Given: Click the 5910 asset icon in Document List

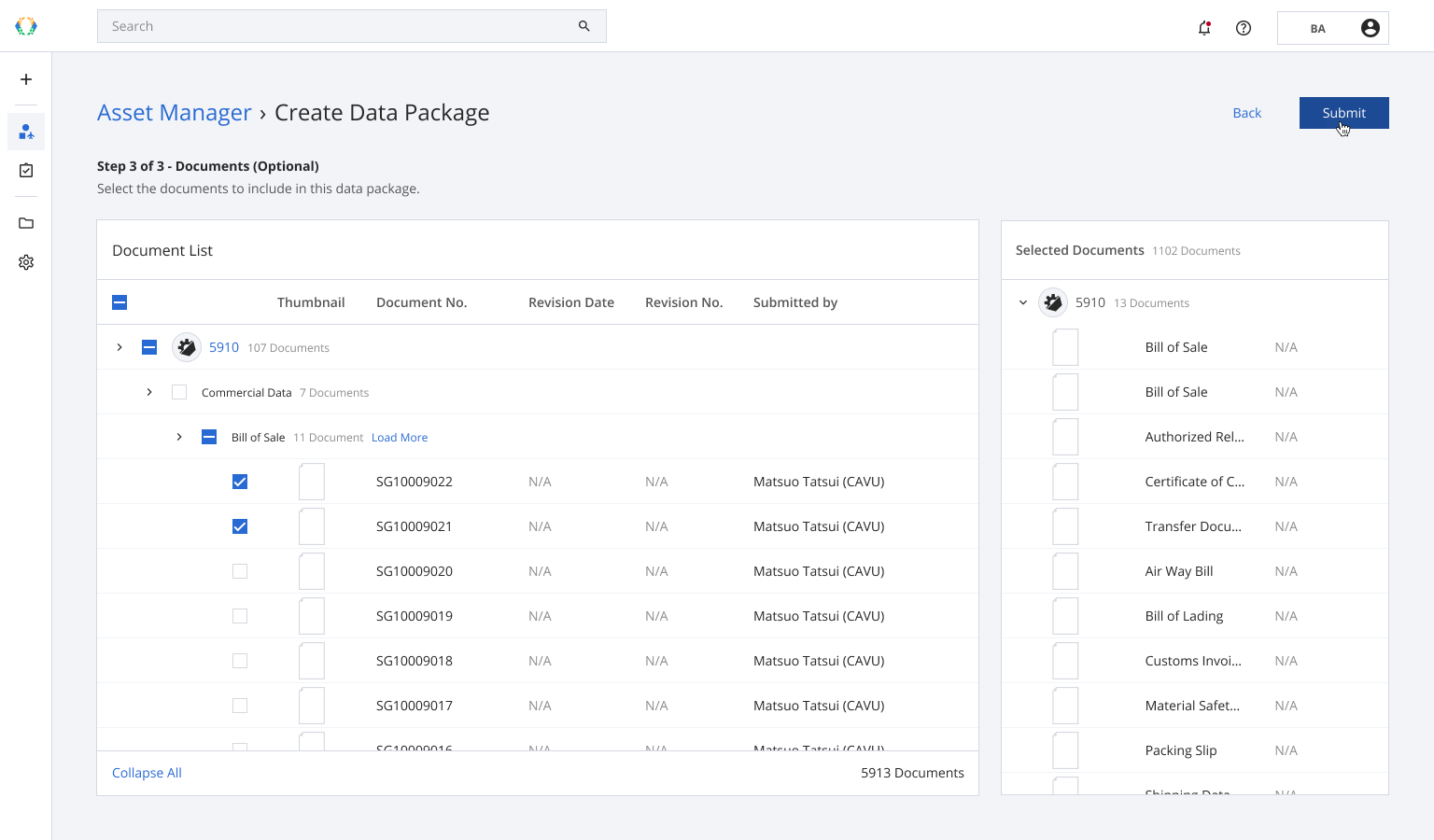Looking at the screenshot, I should (187, 347).
